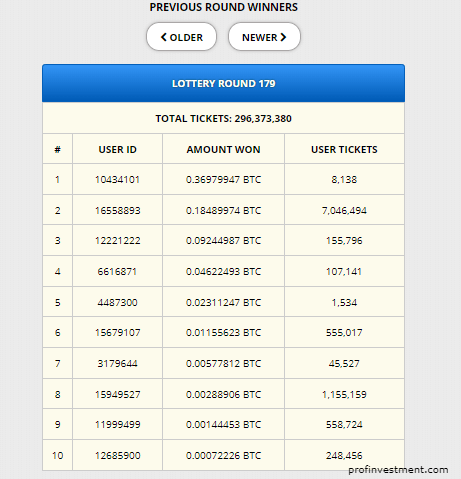Click the left chevron on OLDER
This screenshot has width=461, height=479.
tap(164, 37)
